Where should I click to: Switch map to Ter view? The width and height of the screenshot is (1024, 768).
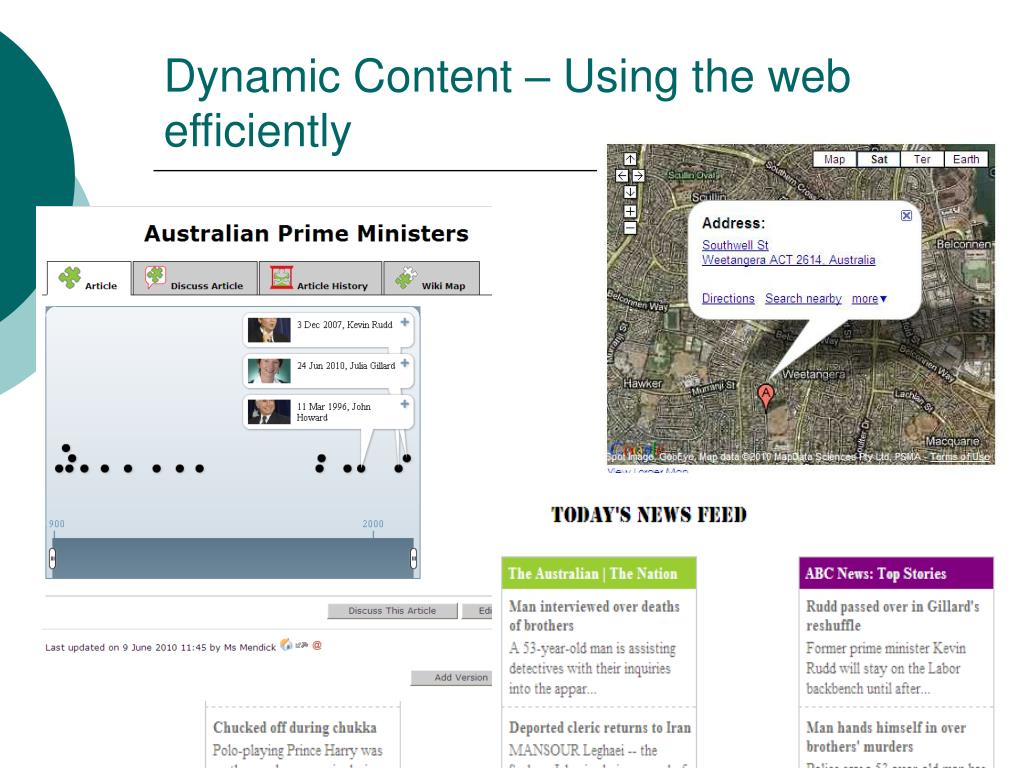[x=922, y=159]
